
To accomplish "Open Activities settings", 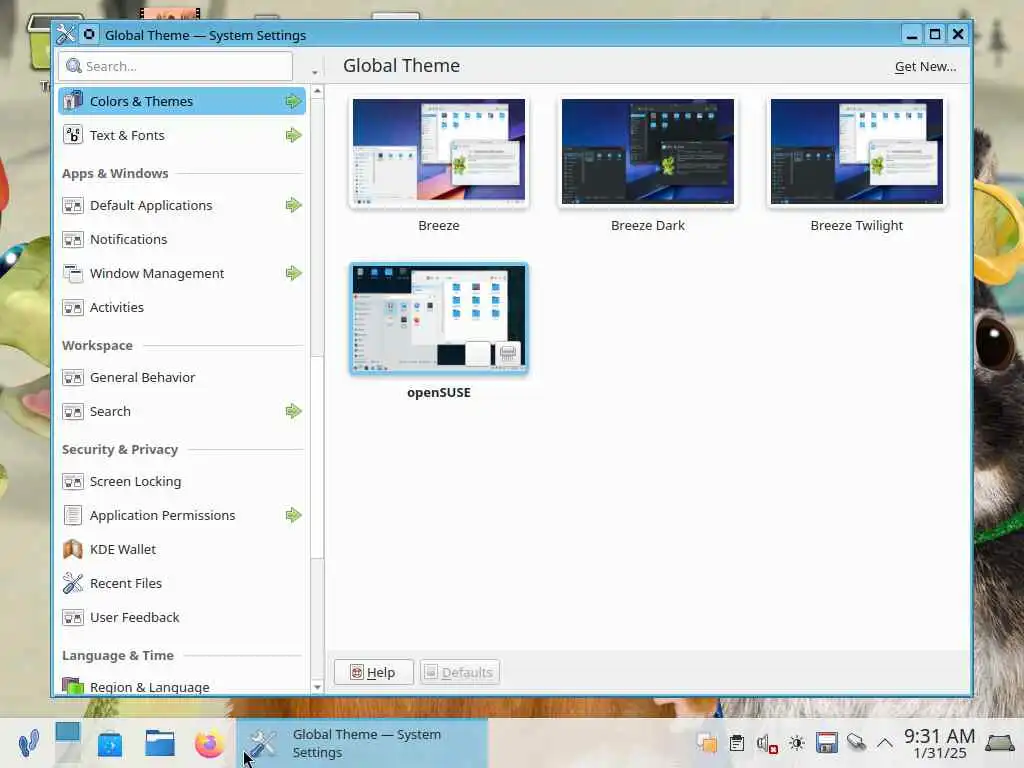I will (182, 307).
